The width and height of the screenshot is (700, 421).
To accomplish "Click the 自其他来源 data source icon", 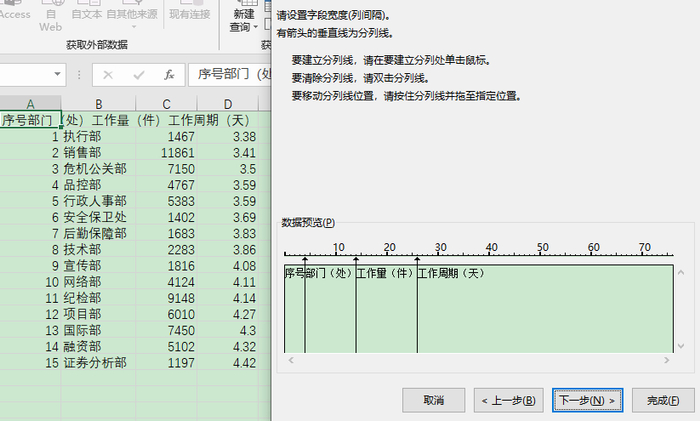I will click(132, 13).
